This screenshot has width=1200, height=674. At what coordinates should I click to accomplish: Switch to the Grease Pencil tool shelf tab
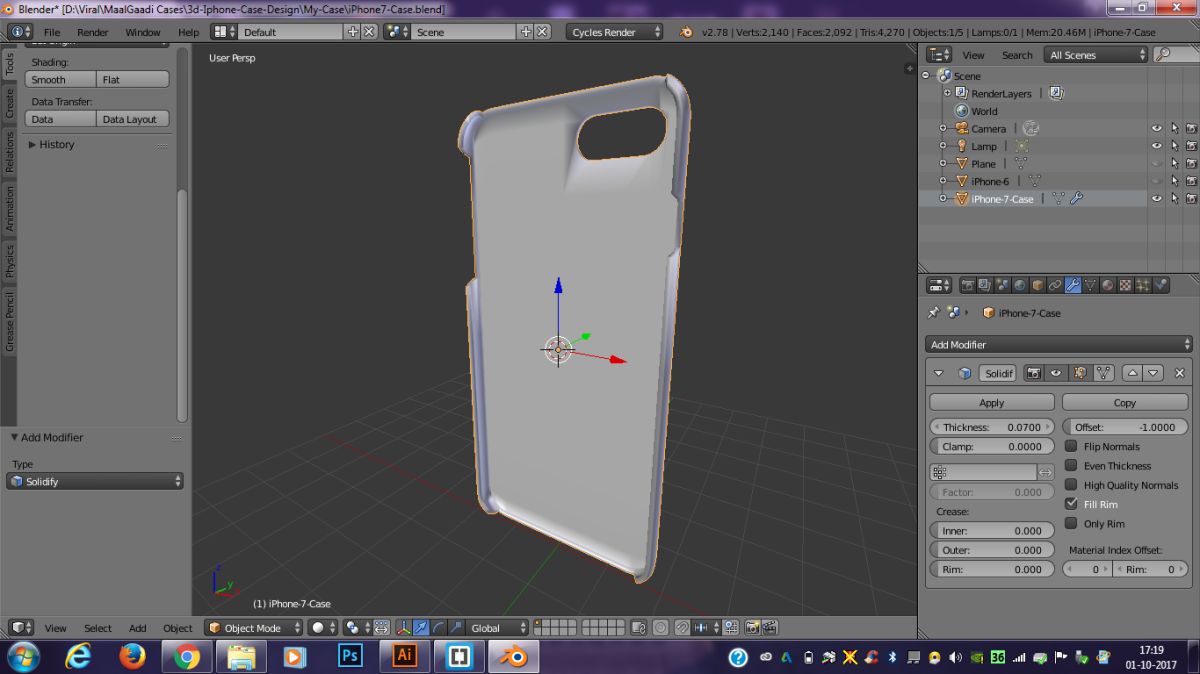pyautogui.click(x=10, y=322)
